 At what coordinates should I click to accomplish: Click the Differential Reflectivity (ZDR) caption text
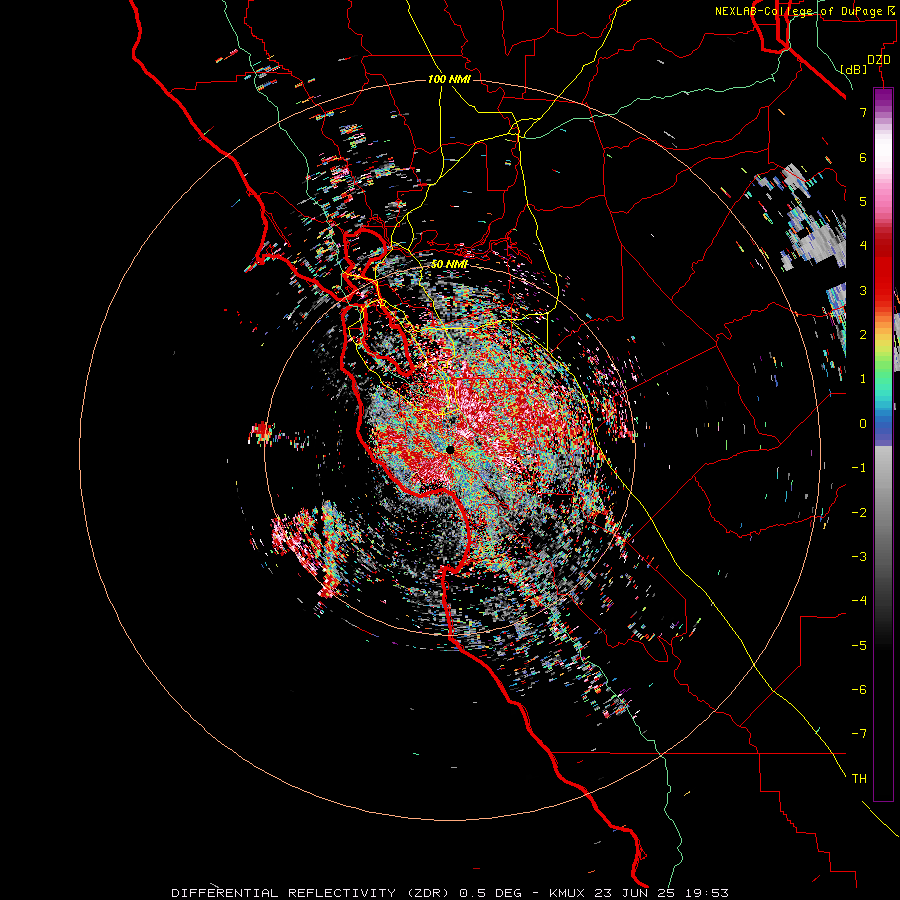450,893
